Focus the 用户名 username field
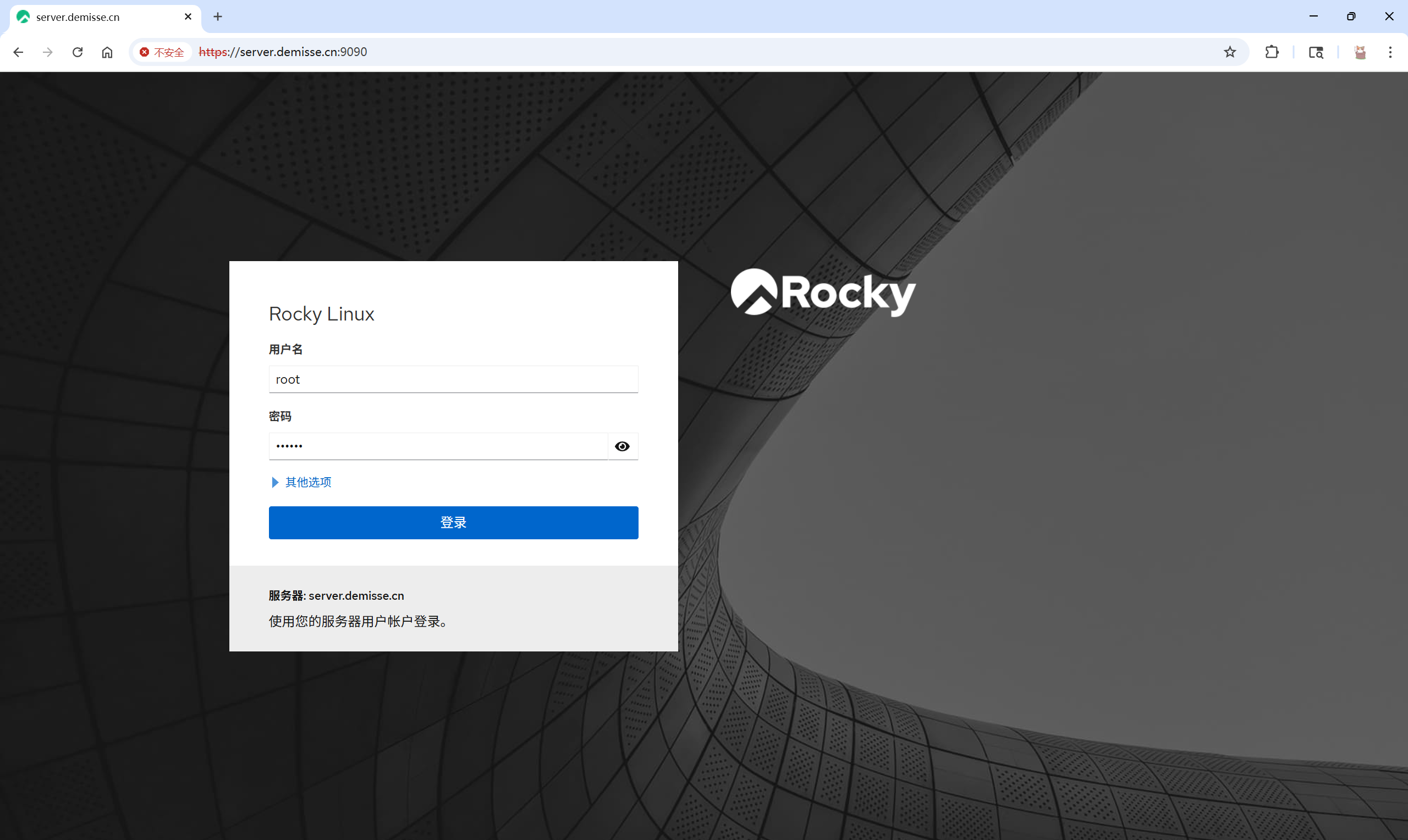1408x840 pixels. [454, 379]
